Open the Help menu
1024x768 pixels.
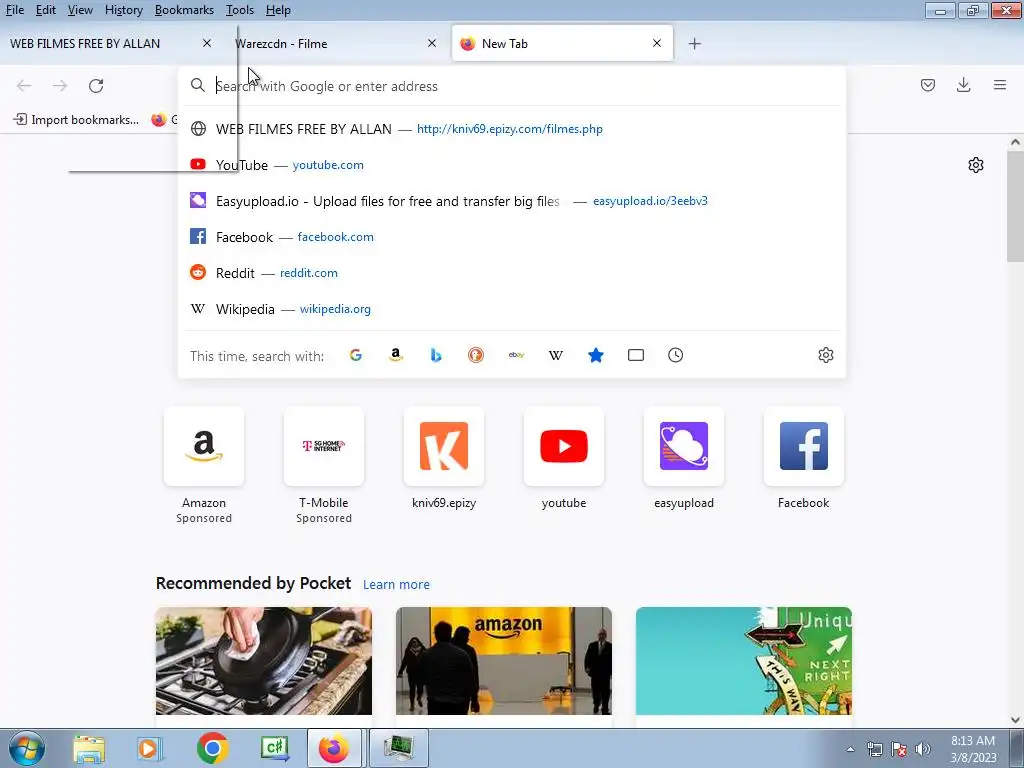278,10
